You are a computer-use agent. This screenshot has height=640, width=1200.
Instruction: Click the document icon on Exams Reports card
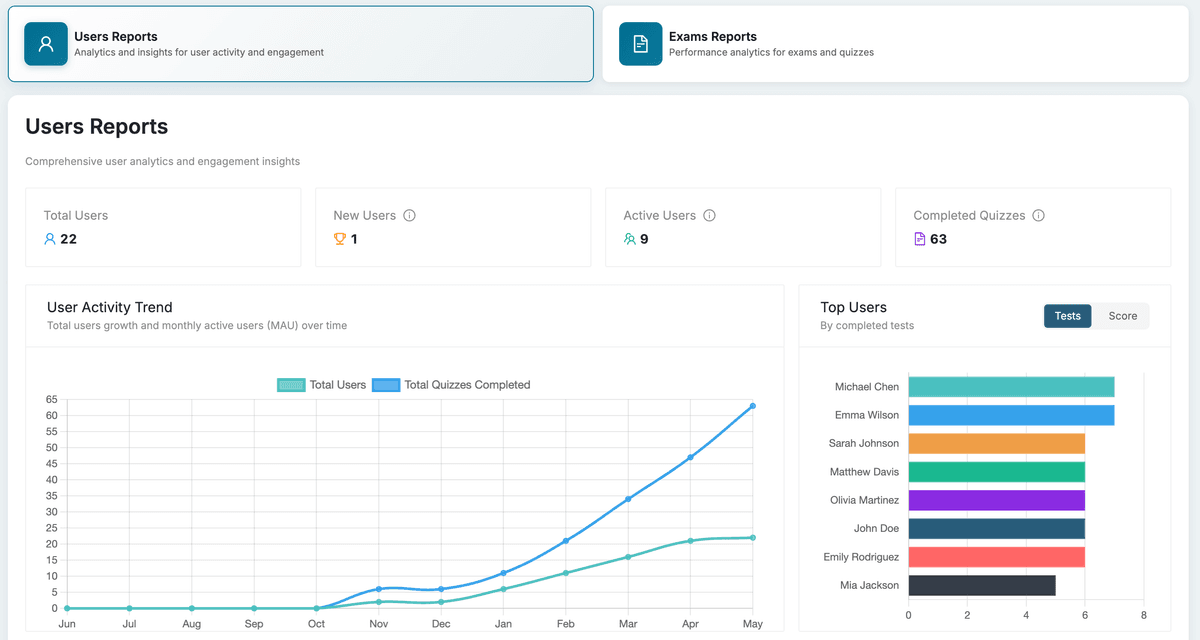pos(640,44)
